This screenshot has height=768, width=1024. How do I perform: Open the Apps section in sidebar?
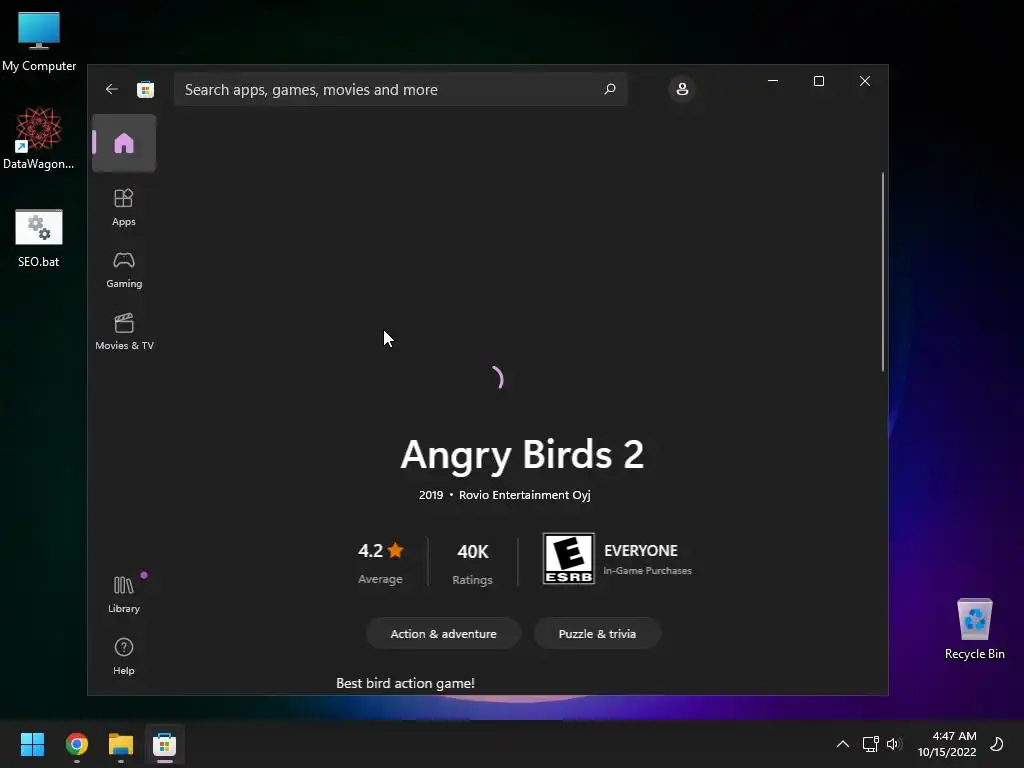tap(124, 207)
